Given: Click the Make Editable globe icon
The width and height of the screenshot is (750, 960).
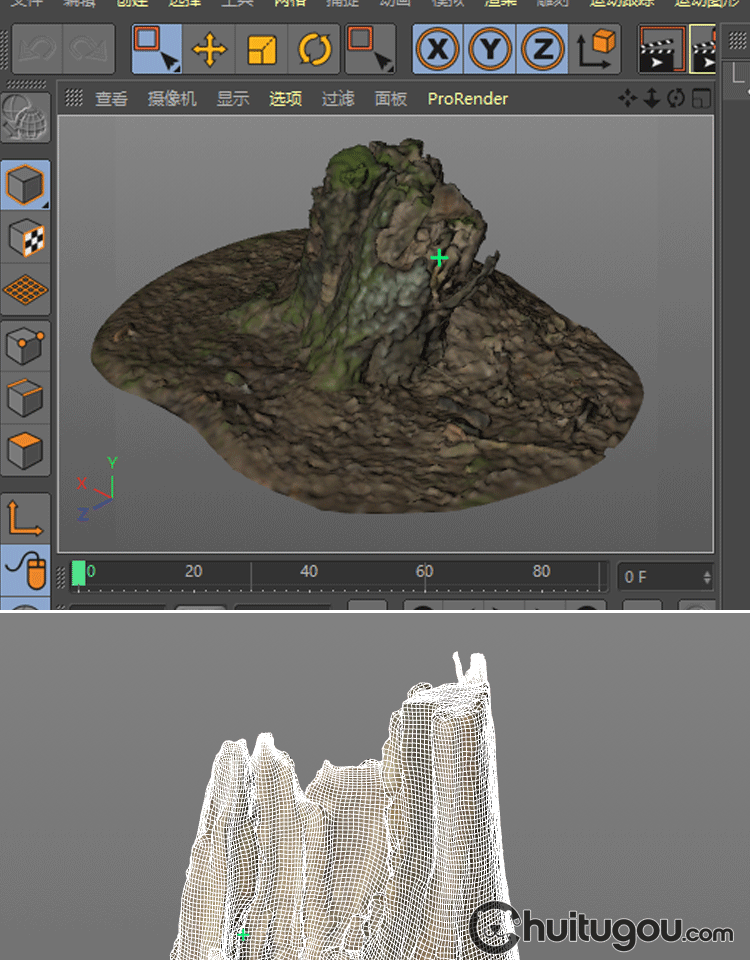Looking at the screenshot, I should point(26,119).
